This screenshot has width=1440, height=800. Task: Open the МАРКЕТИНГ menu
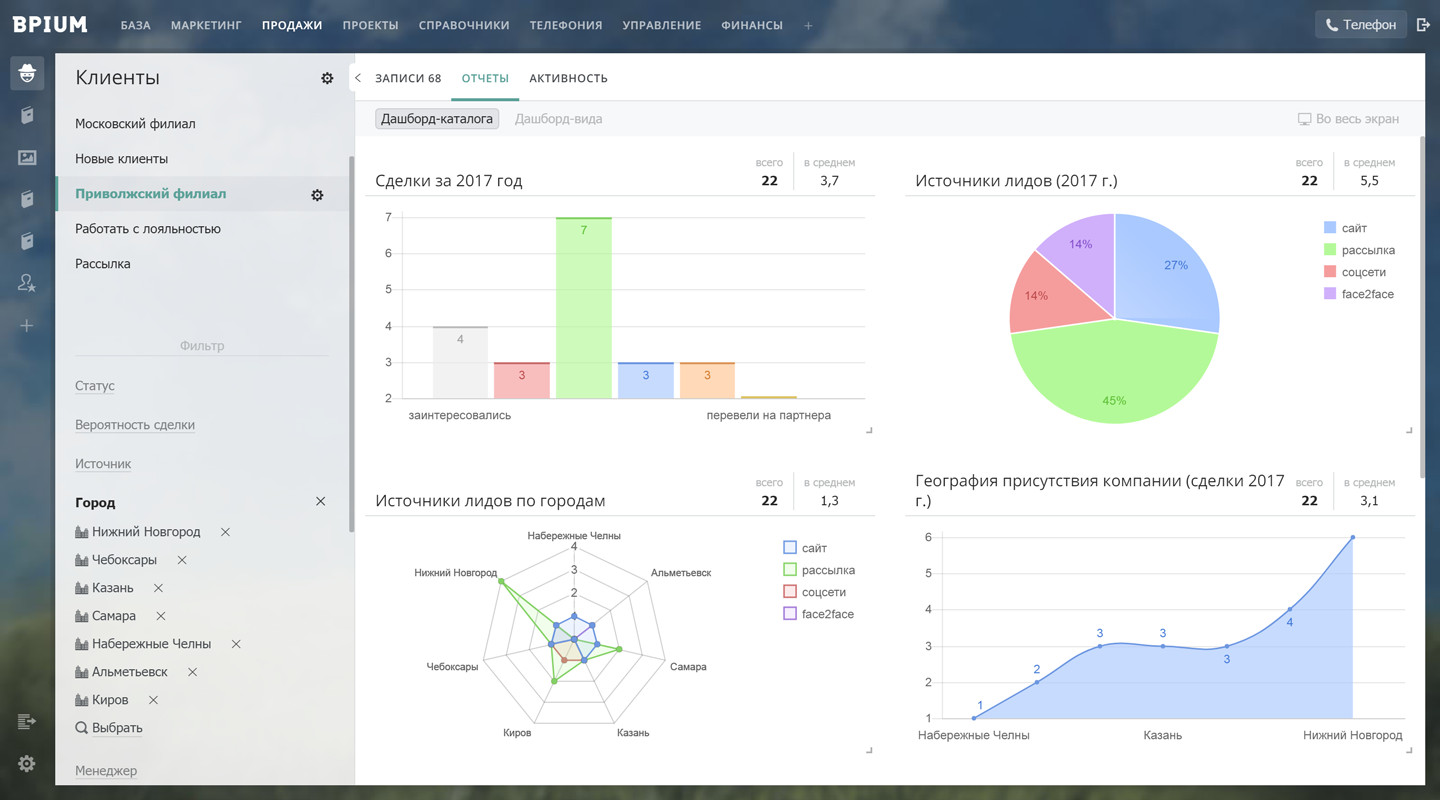206,25
